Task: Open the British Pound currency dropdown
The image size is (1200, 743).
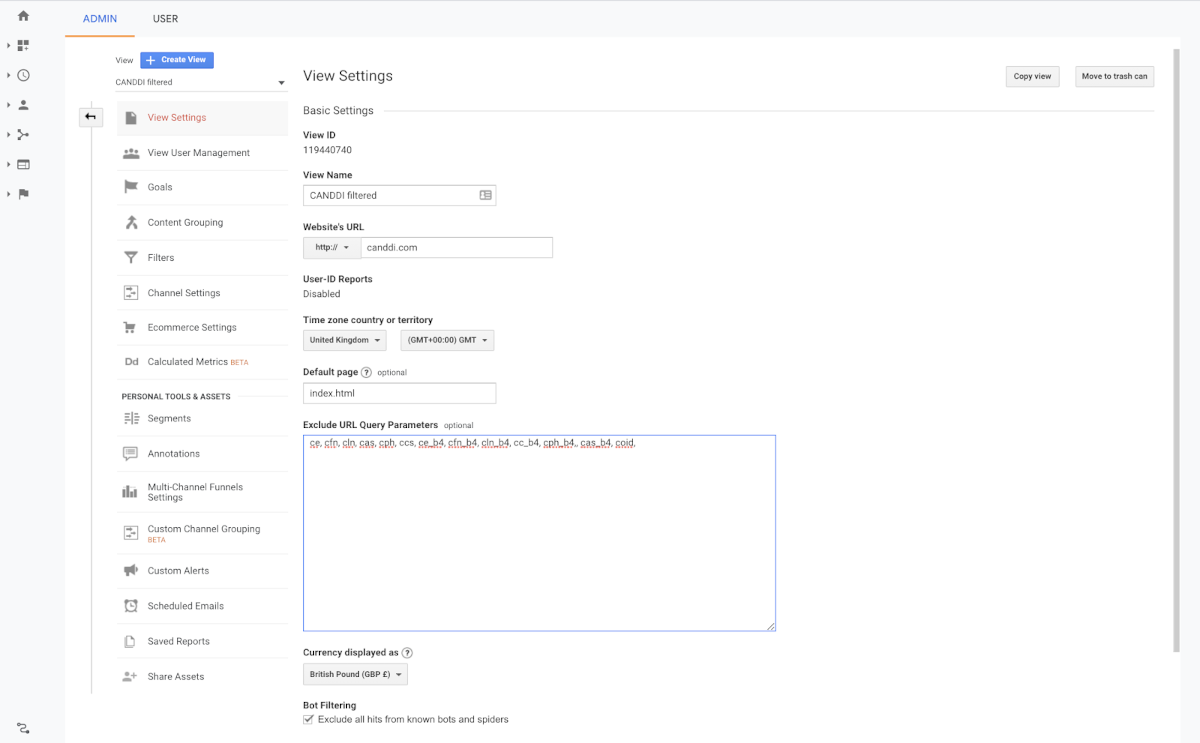Action: (355, 674)
